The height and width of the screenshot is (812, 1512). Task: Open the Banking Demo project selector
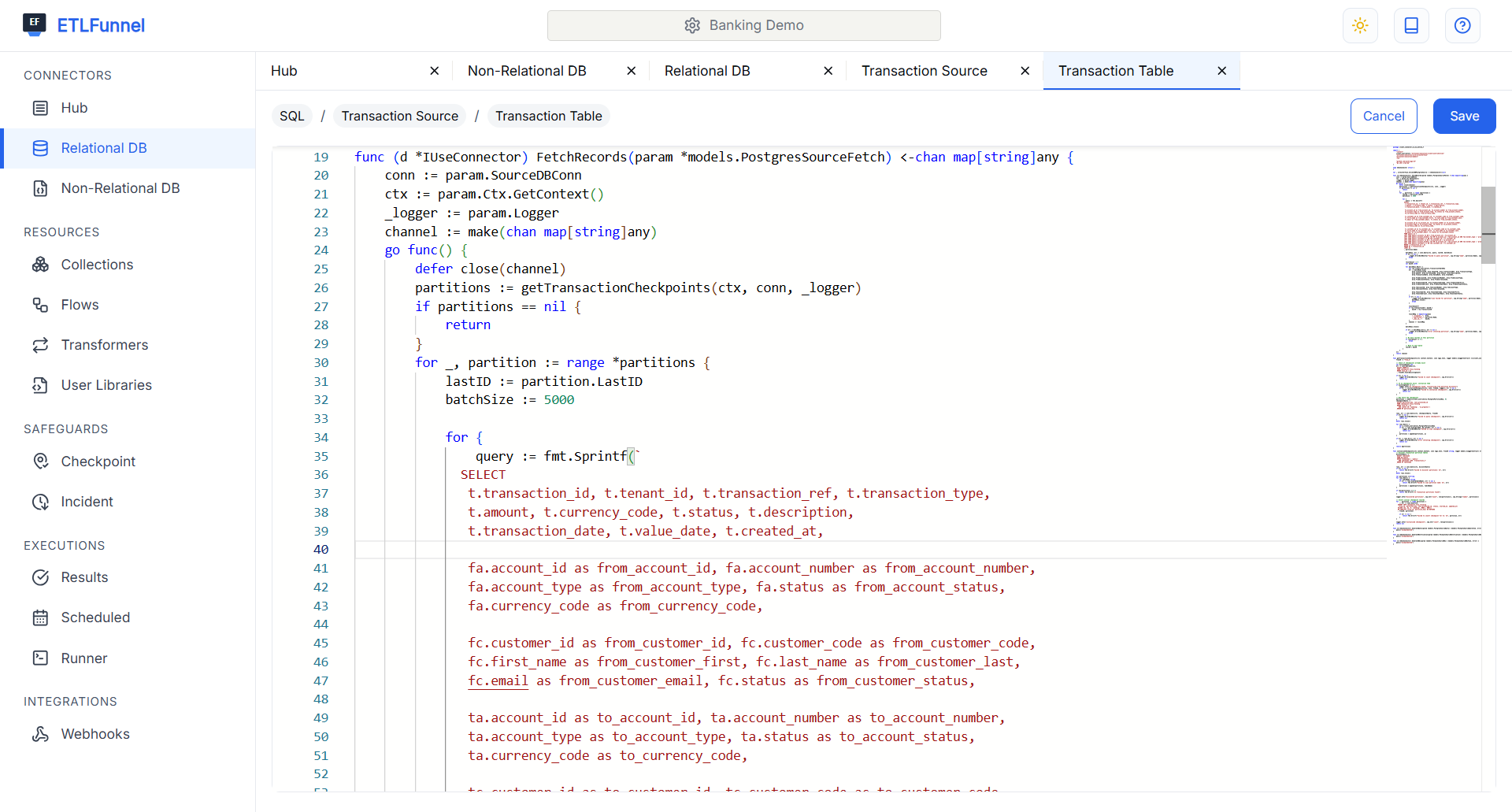pyautogui.click(x=743, y=25)
